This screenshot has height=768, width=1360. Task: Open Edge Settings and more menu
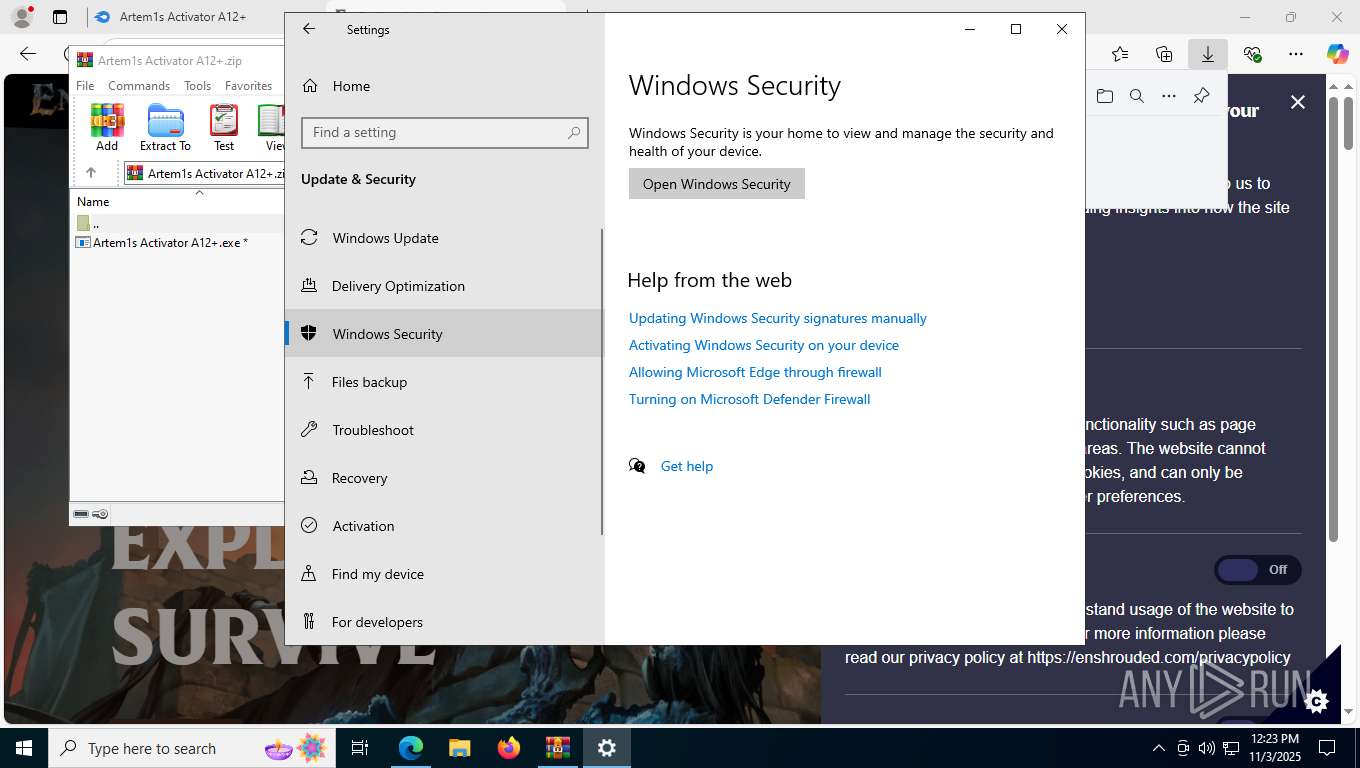1296,54
